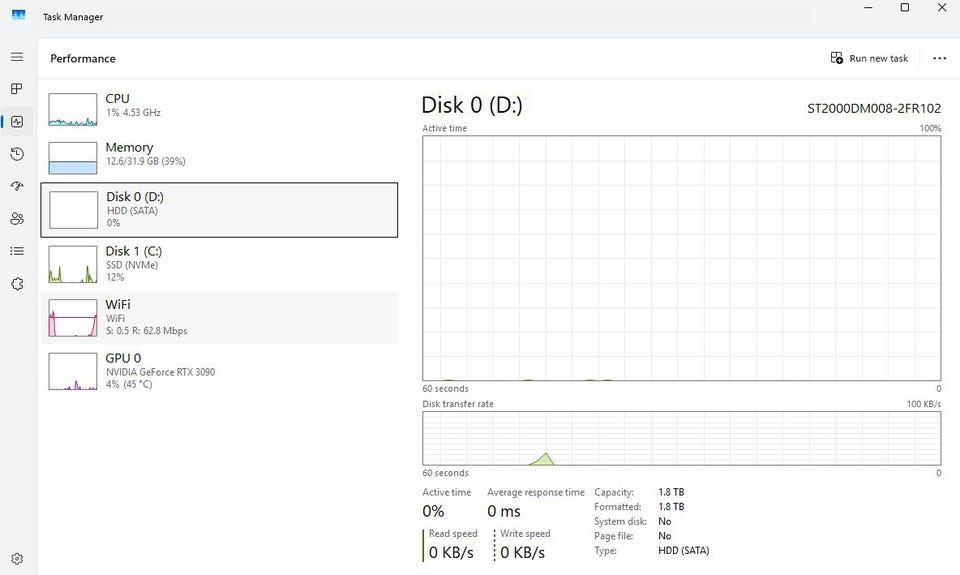Click the Memory usage mini graph
Image resolution: width=960 pixels, height=575 pixels.
pyautogui.click(x=73, y=158)
